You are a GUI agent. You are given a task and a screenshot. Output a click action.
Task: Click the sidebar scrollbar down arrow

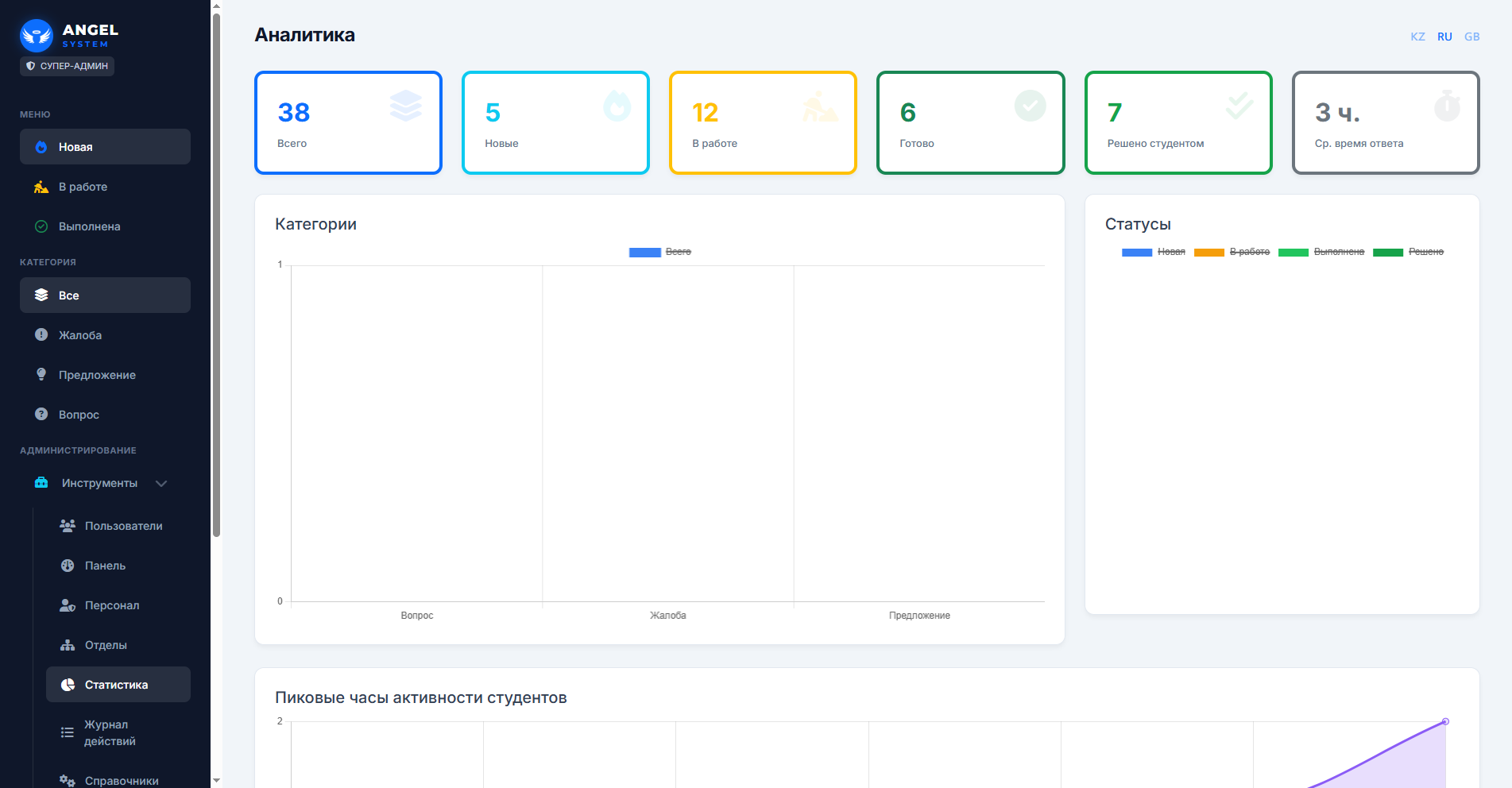[x=216, y=781]
